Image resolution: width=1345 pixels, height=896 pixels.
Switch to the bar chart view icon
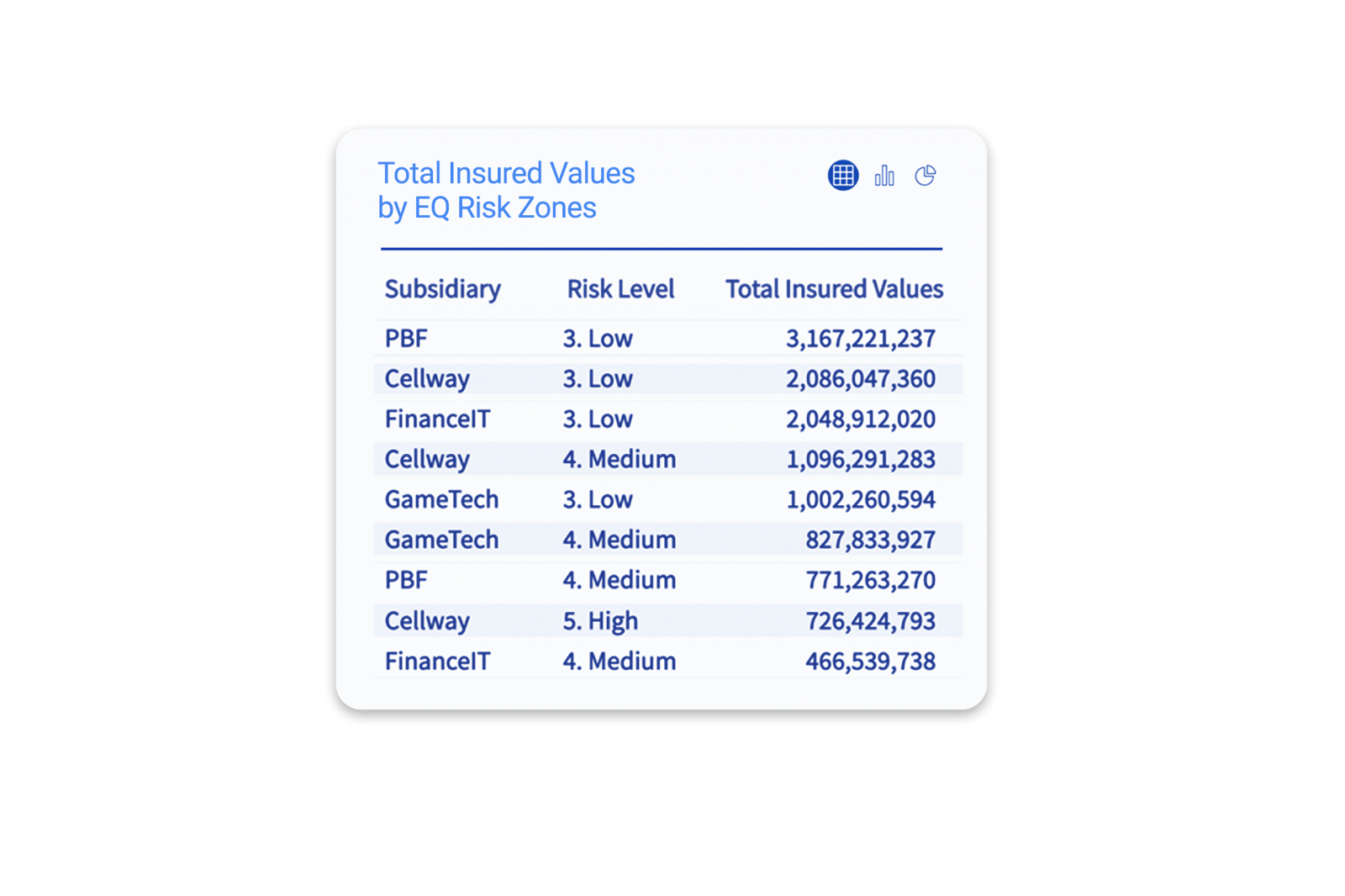pyautogui.click(x=884, y=175)
